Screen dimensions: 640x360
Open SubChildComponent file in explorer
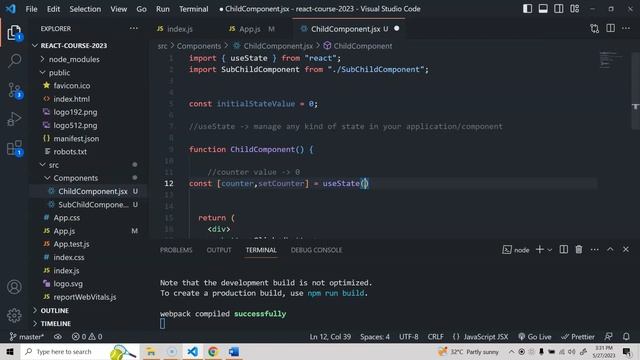tap(93, 204)
